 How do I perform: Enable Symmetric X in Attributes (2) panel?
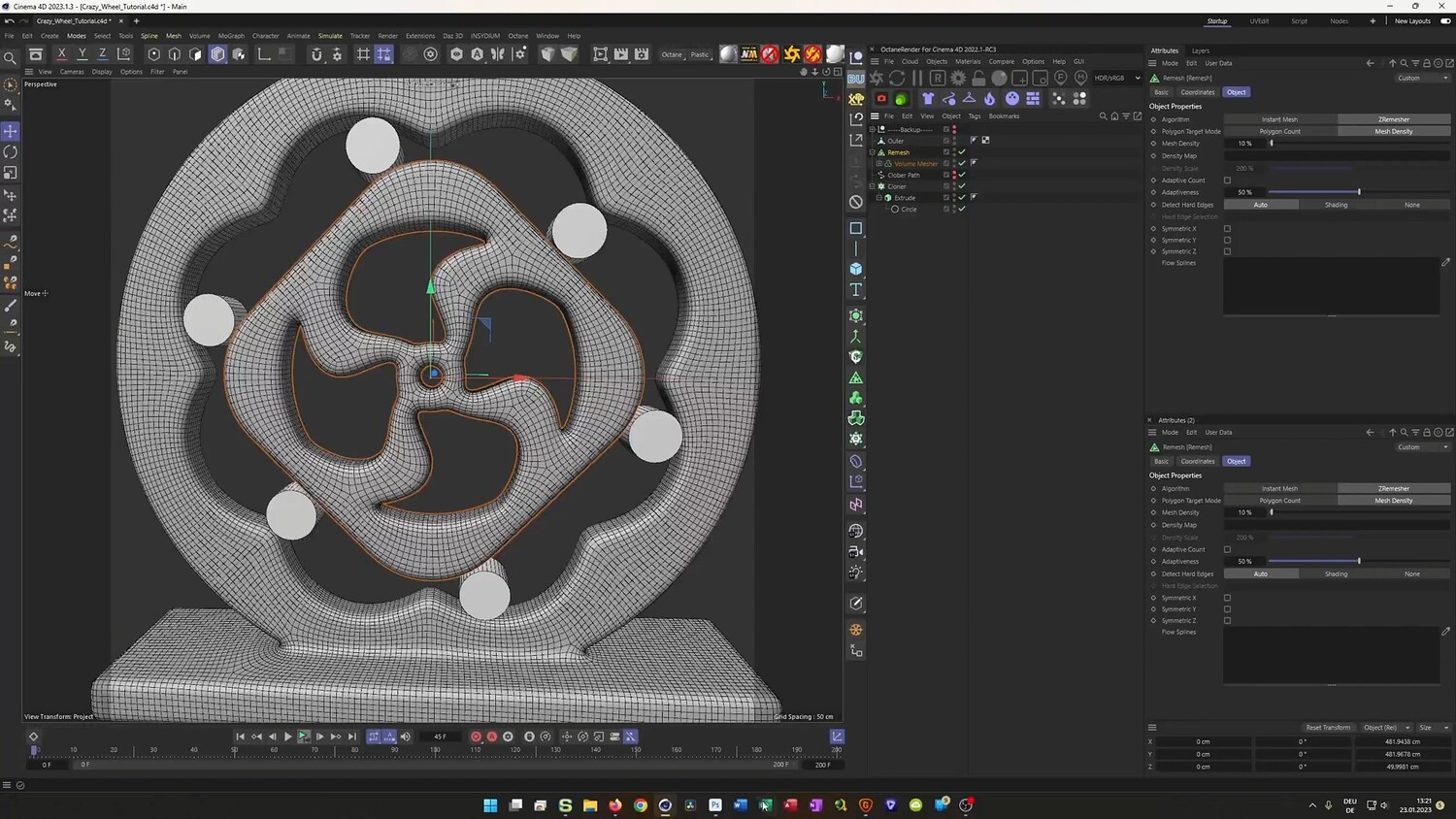tap(1227, 598)
